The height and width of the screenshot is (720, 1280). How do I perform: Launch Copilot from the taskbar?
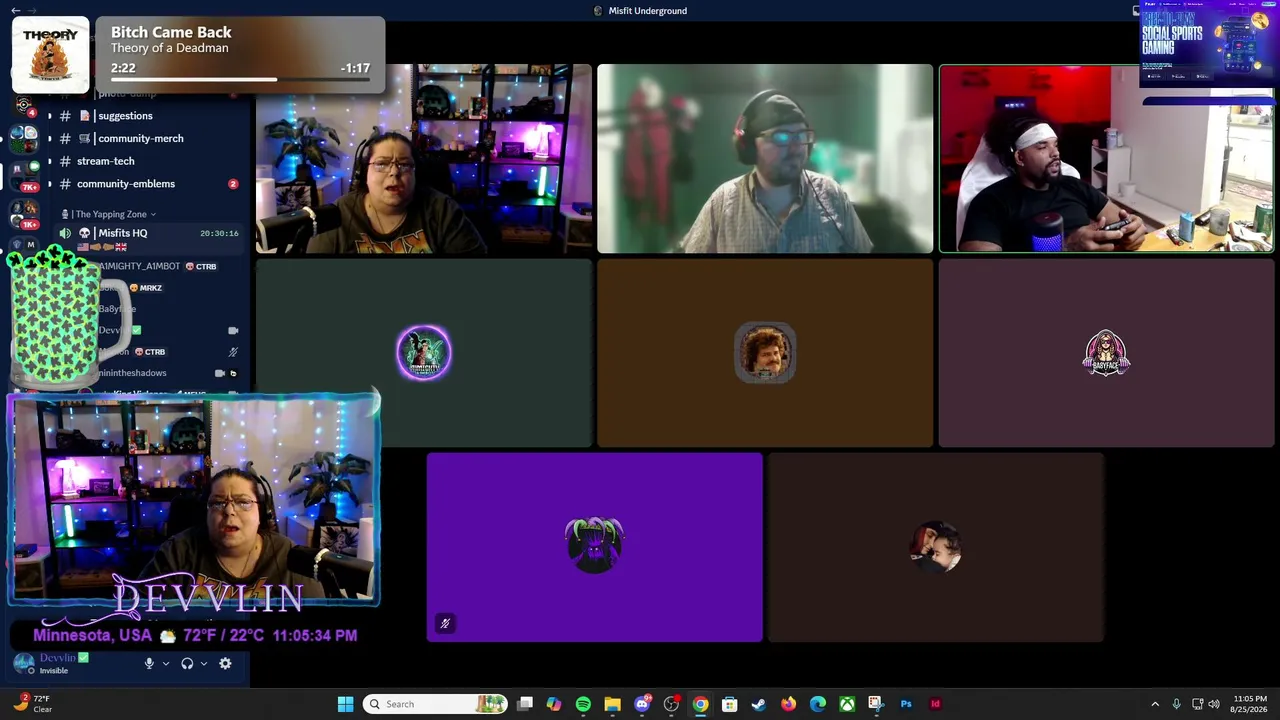(x=554, y=704)
